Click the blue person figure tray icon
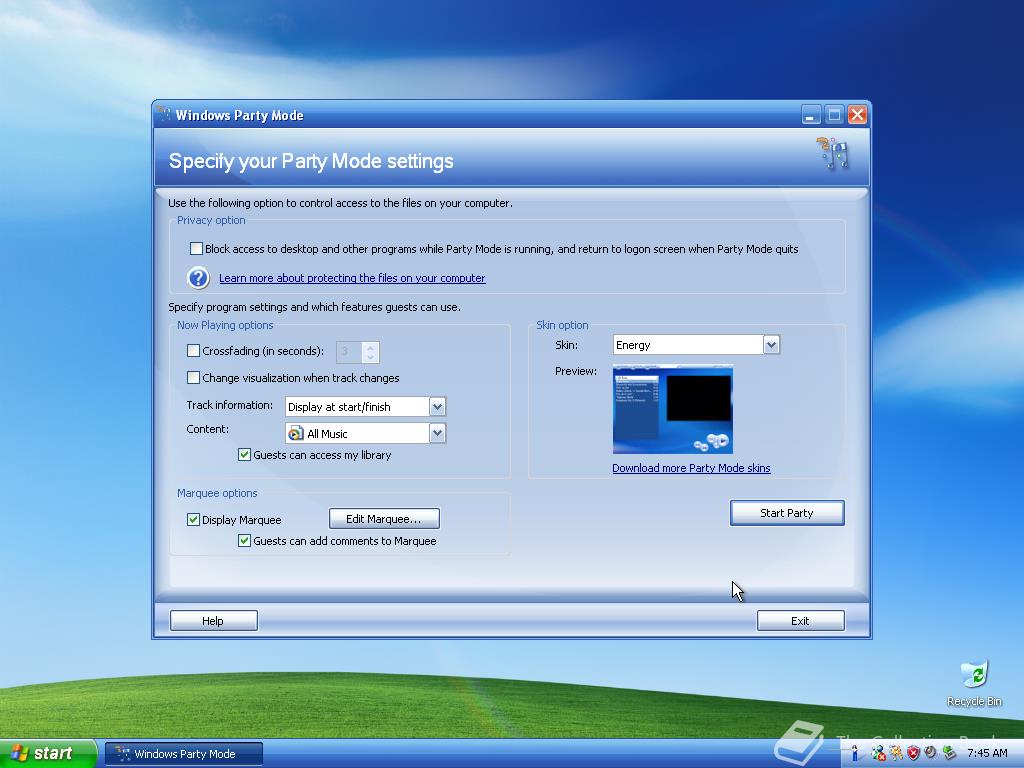The image size is (1024, 768). point(855,752)
